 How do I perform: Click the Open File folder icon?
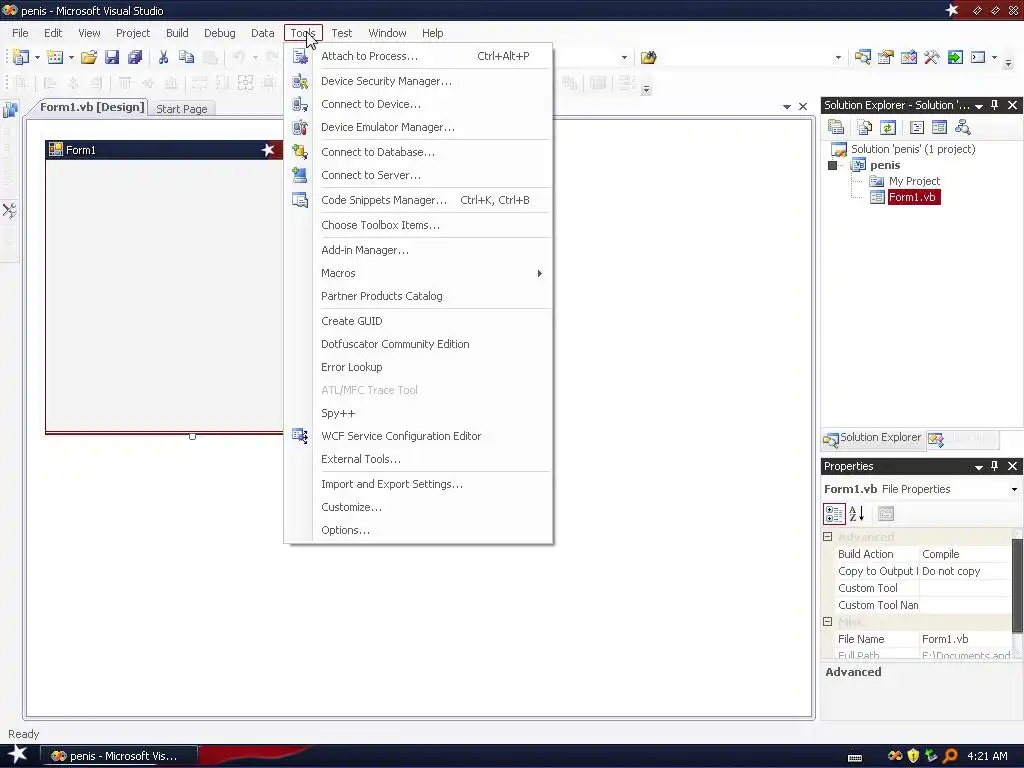click(x=89, y=57)
